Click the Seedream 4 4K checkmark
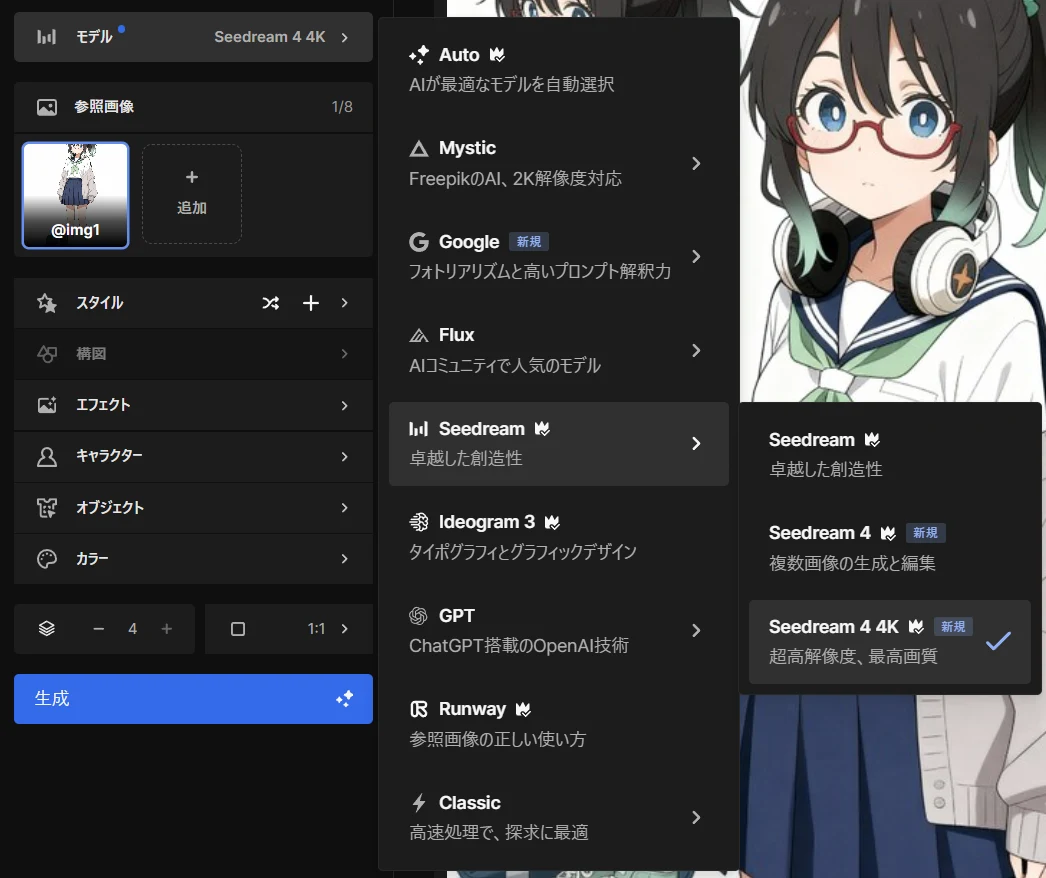The width and height of the screenshot is (1046, 878). pos(998,641)
